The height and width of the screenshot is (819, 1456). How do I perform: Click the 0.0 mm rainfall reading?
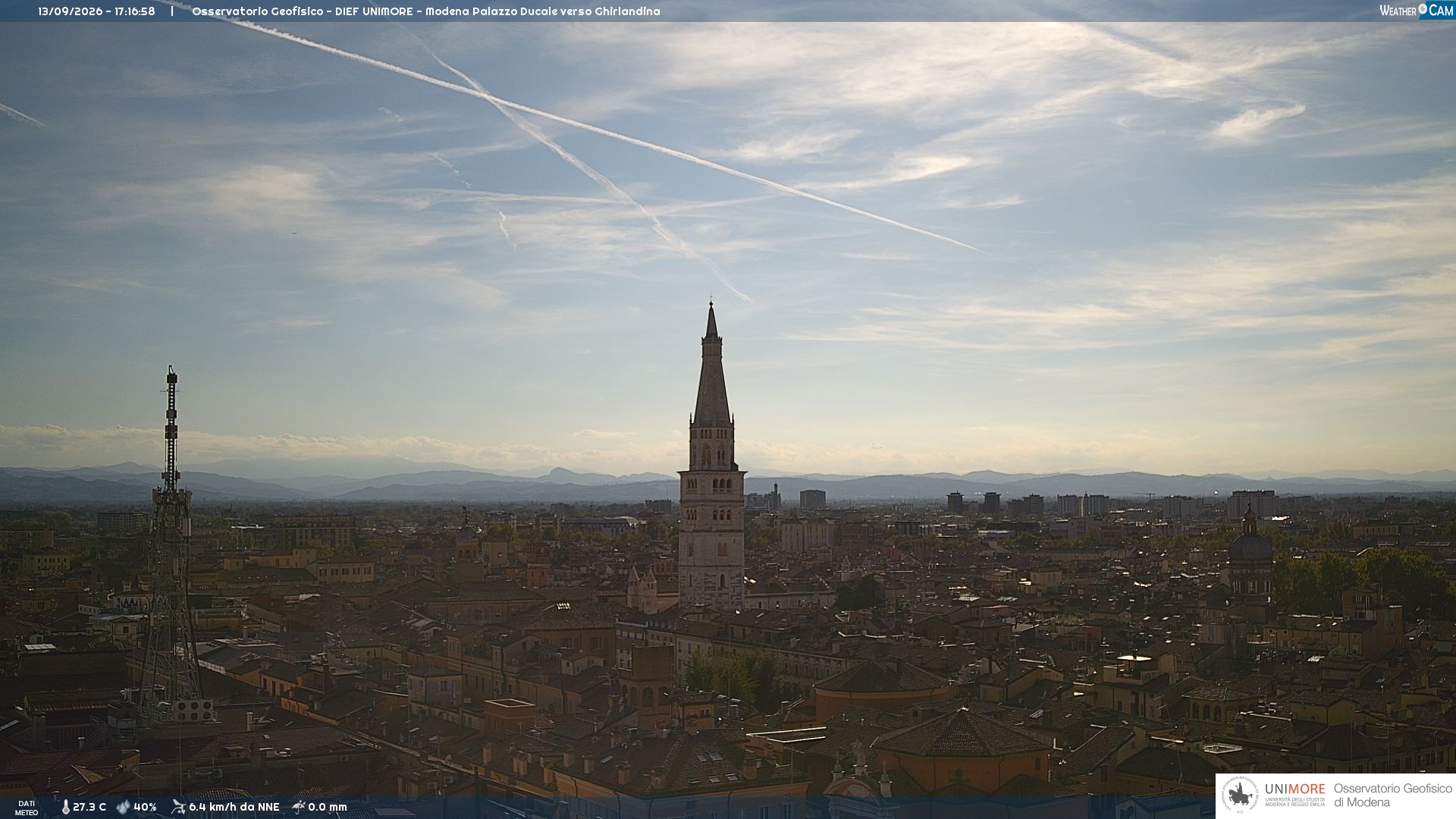328,807
